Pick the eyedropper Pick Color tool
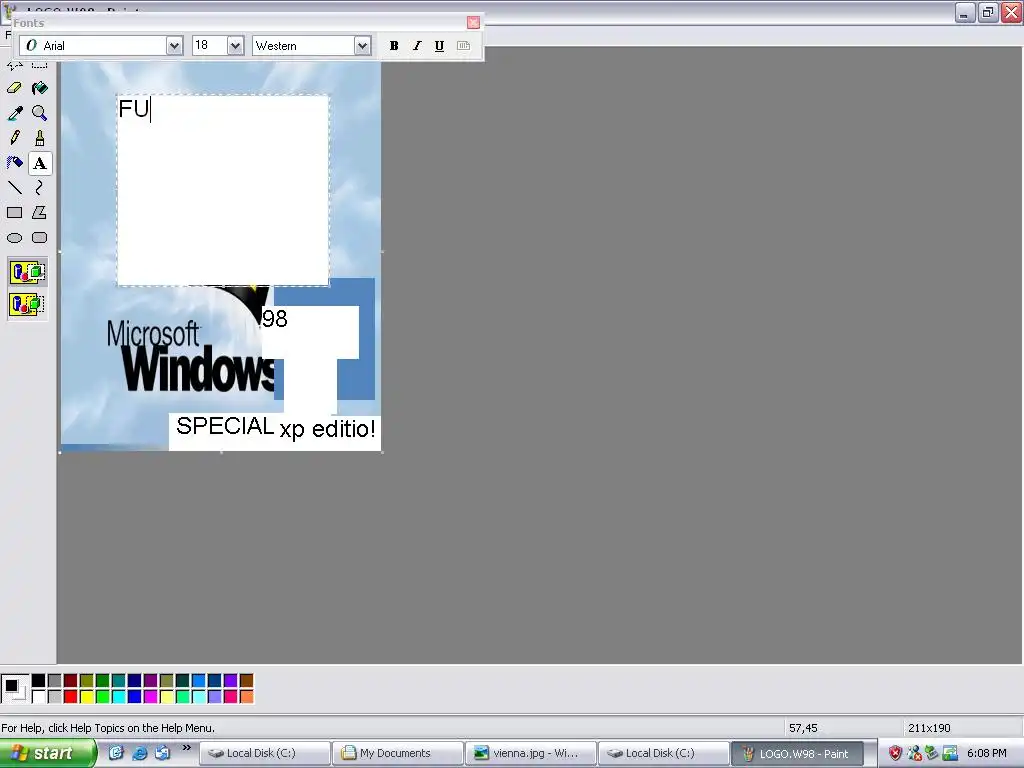 (14, 113)
